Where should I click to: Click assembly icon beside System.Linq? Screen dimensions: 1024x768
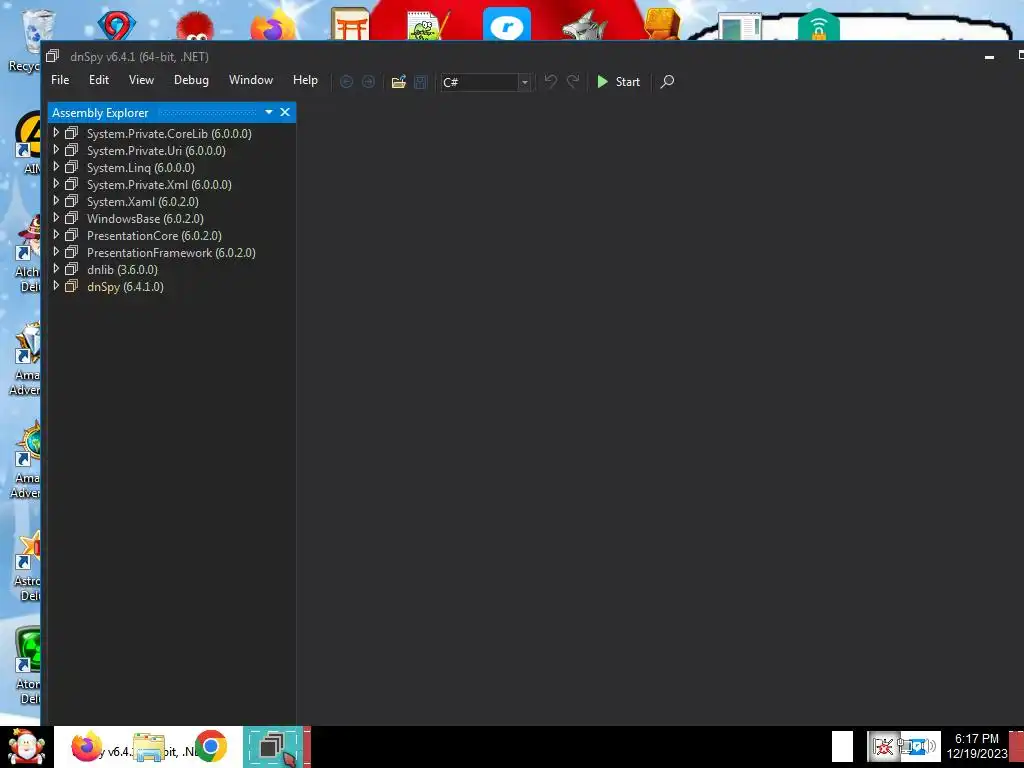pos(72,167)
